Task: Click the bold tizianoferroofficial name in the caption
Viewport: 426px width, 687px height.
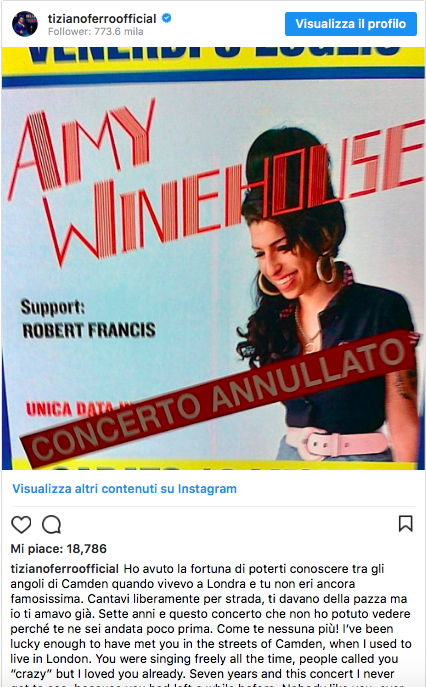Action: [64, 569]
